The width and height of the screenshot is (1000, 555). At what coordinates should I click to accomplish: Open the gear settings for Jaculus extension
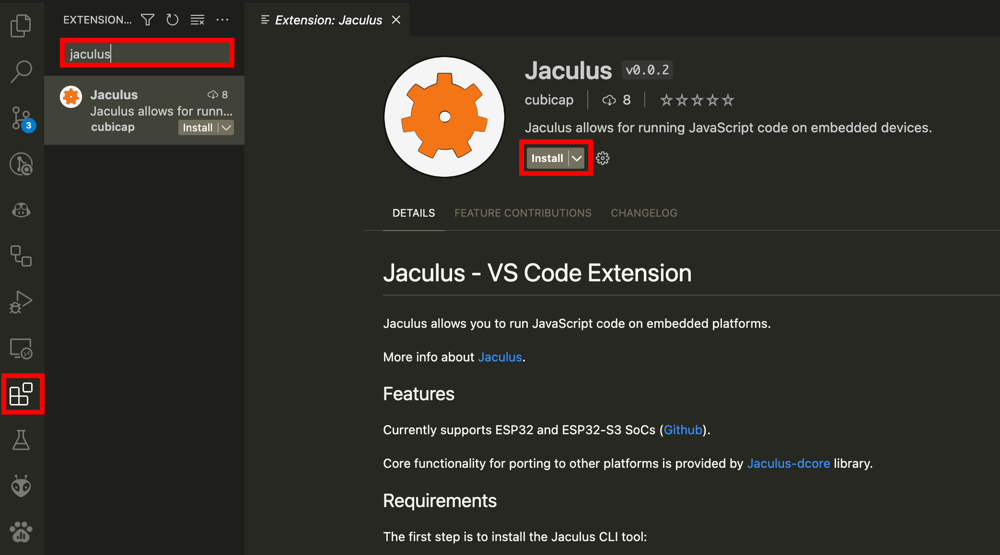(603, 158)
